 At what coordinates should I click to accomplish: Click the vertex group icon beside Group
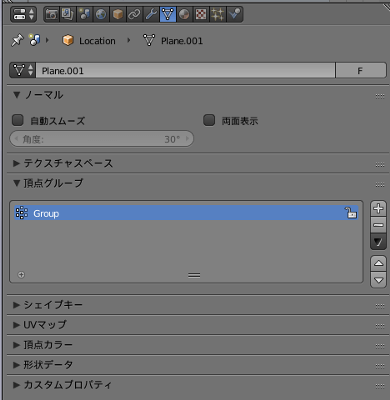tap(22, 213)
